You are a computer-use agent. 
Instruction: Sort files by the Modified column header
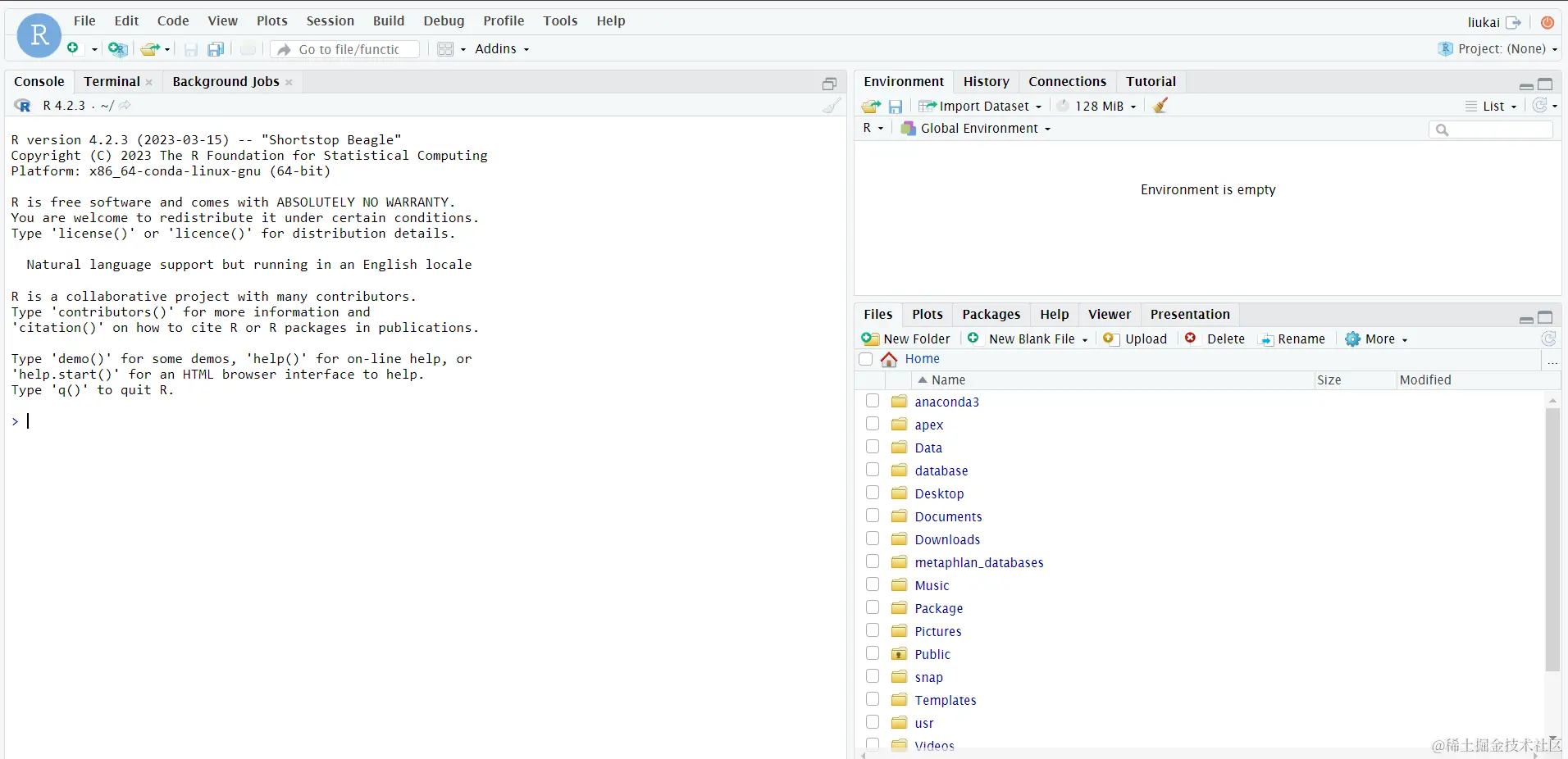pos(1425,380)
